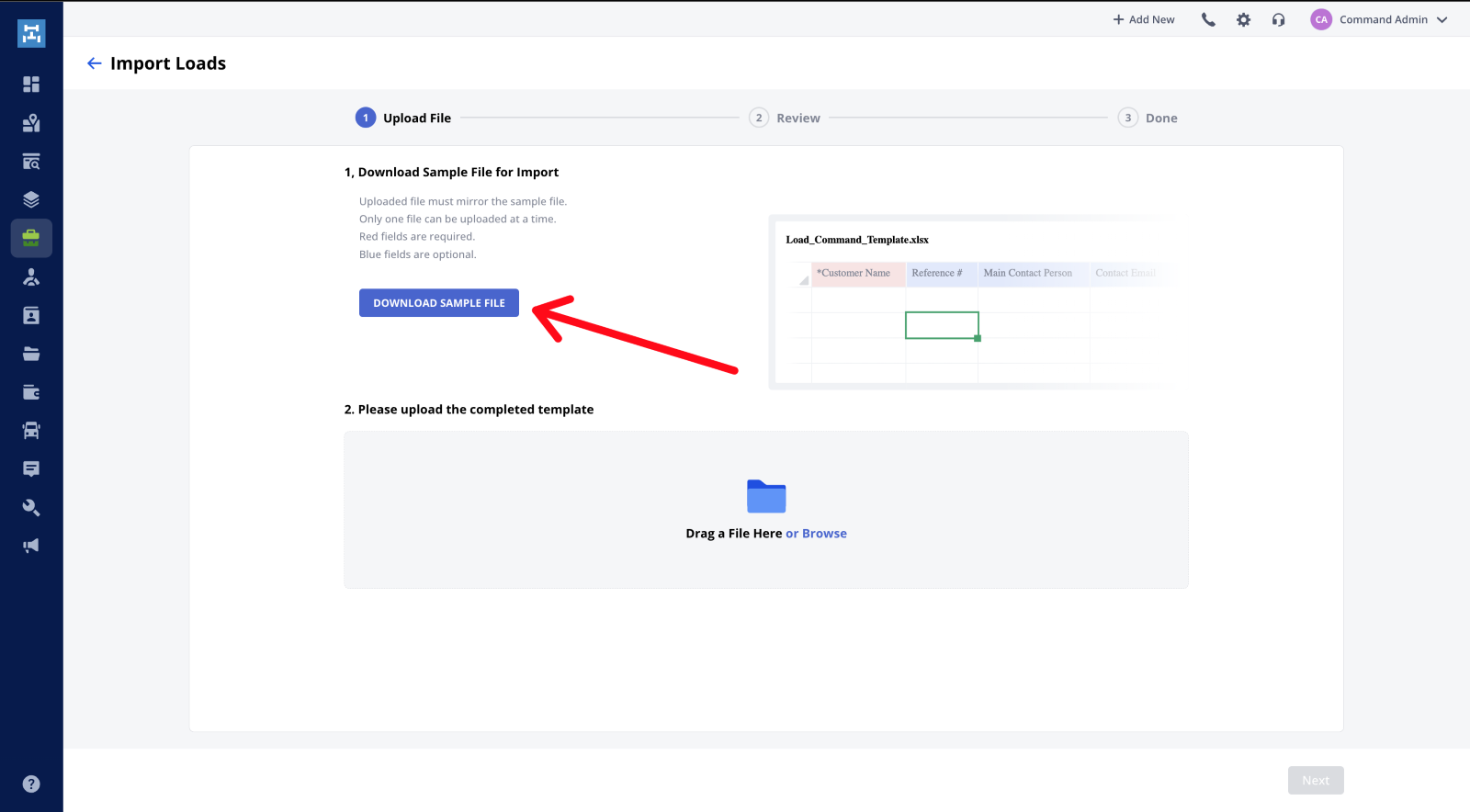Open the stacked layers sidebar icon
This screenshot has width=1470, height=812.
tap(31, 199)
